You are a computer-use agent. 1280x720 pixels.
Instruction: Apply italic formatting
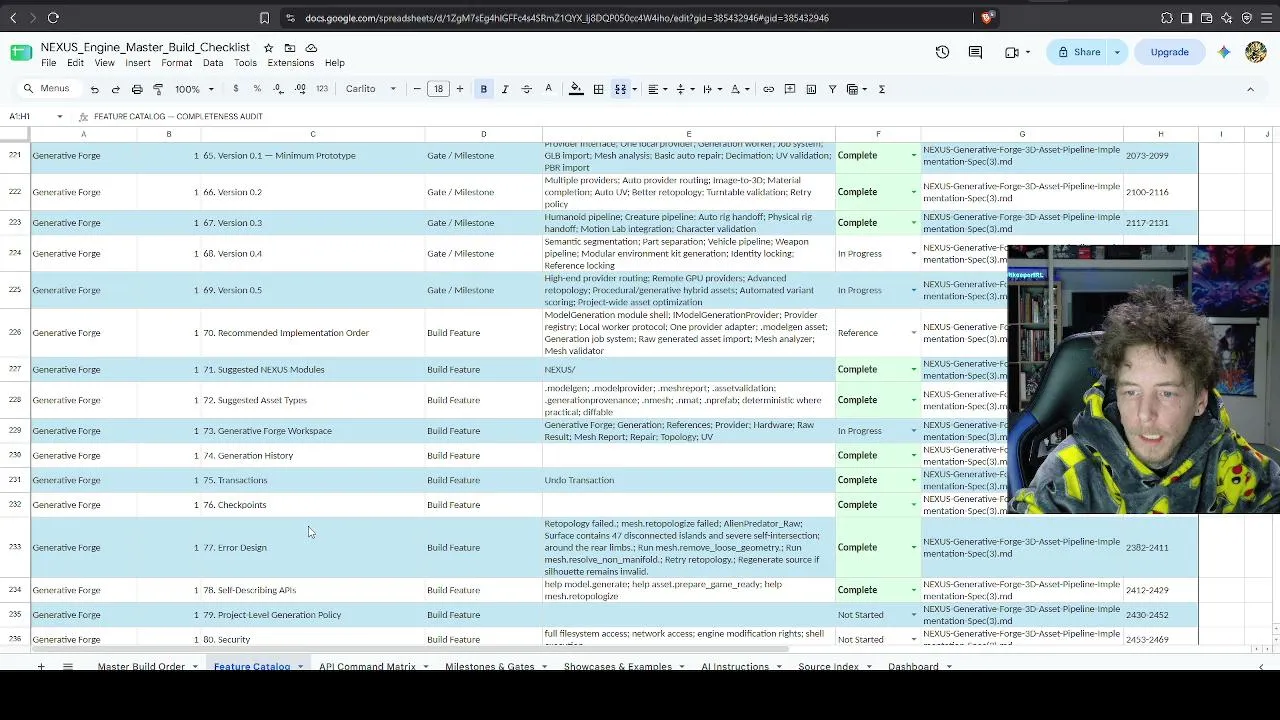505,89
